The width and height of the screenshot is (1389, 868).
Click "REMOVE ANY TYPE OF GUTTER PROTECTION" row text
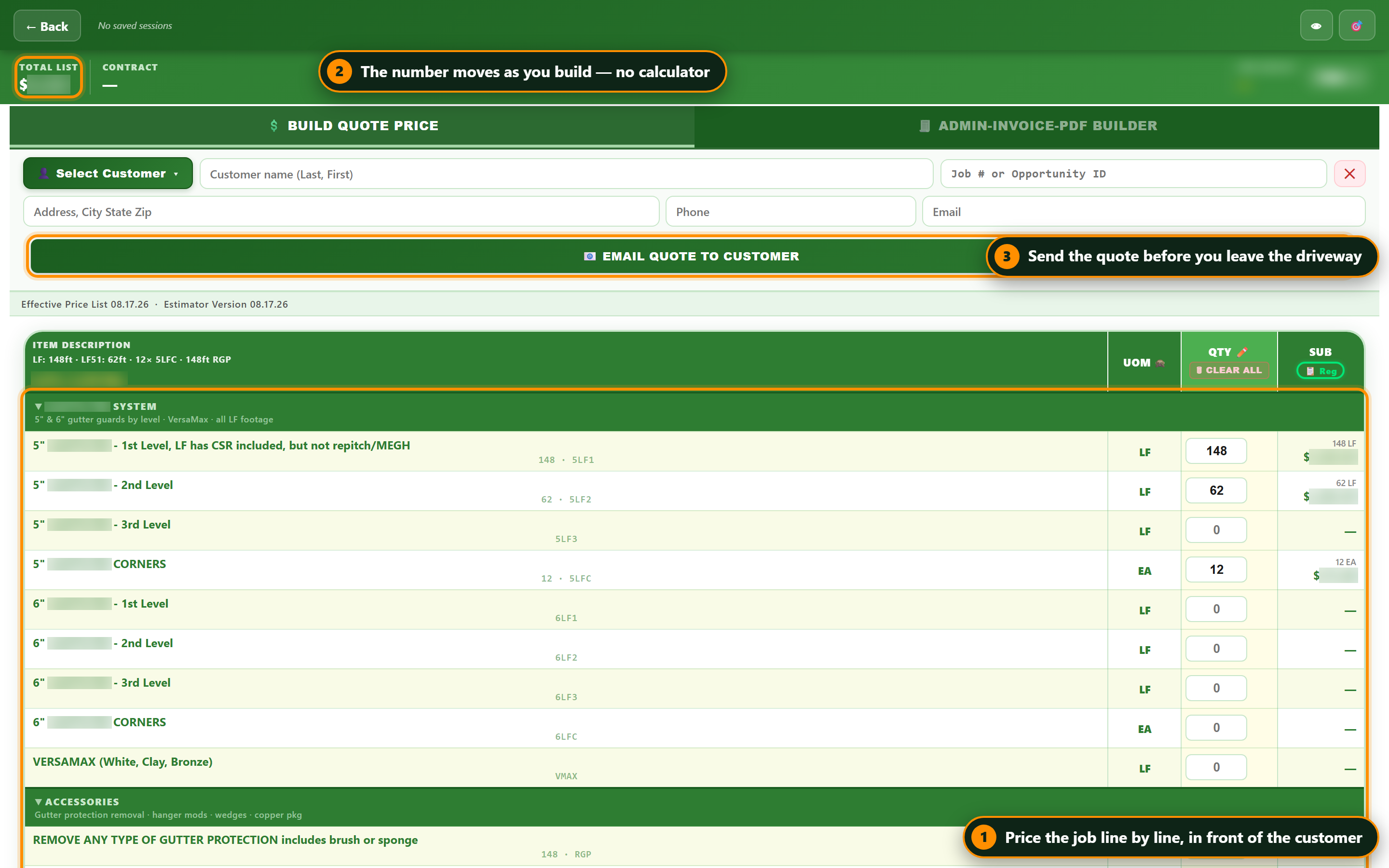coord(225,840)
